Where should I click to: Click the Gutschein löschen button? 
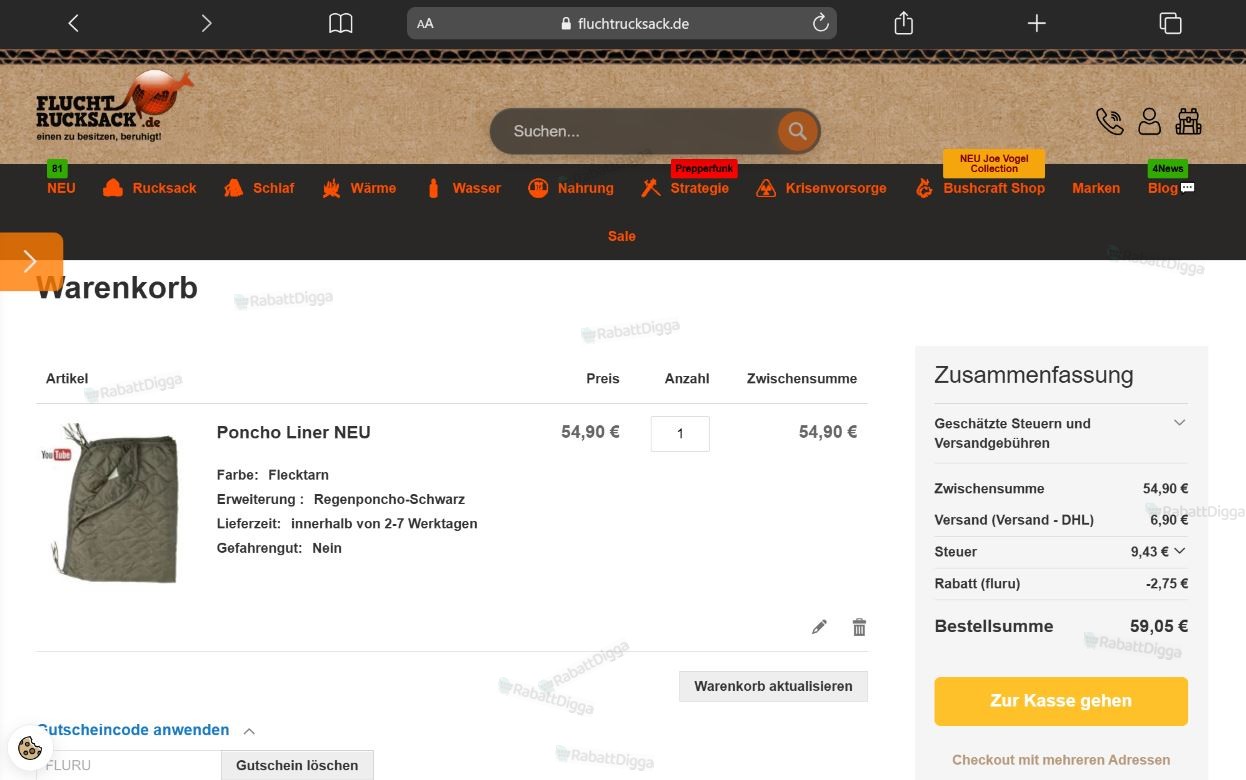(297, 765)
